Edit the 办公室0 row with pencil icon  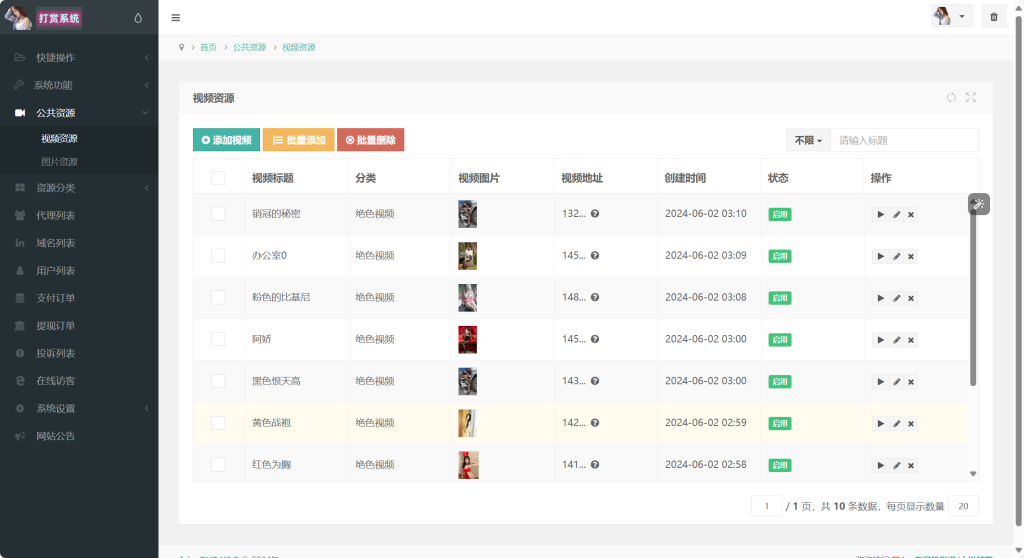[896, 256]
